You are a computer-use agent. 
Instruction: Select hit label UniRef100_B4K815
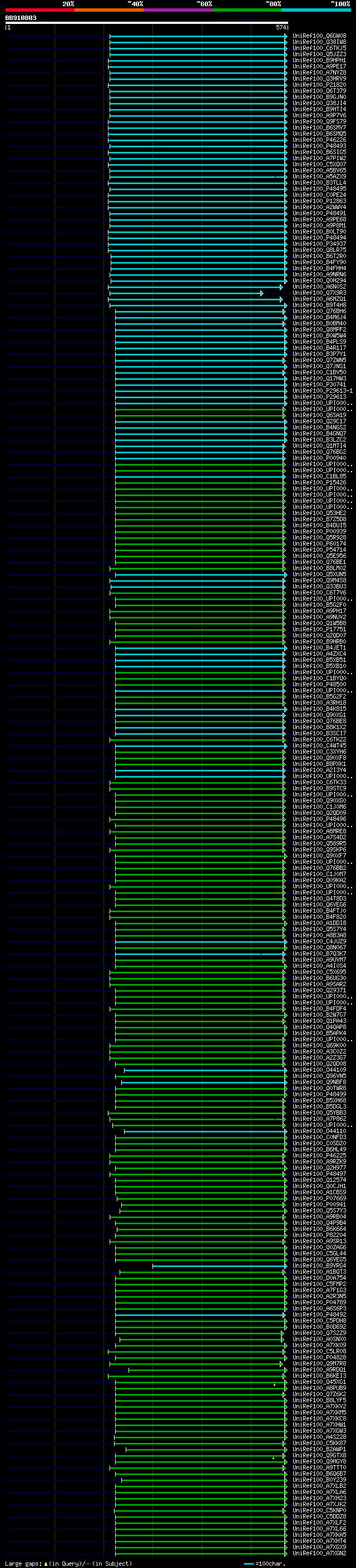319,709
